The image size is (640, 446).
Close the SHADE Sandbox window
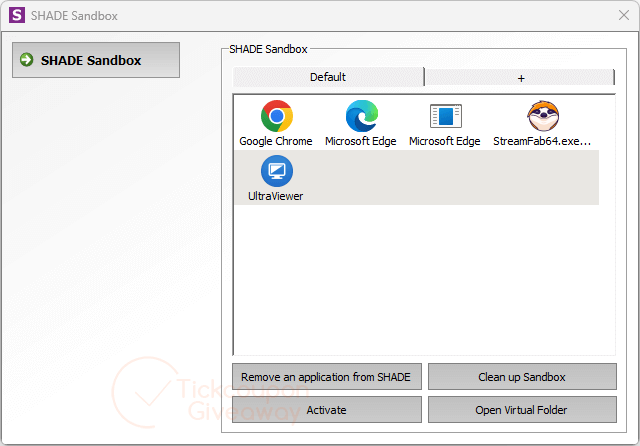[x=624, y=15]
